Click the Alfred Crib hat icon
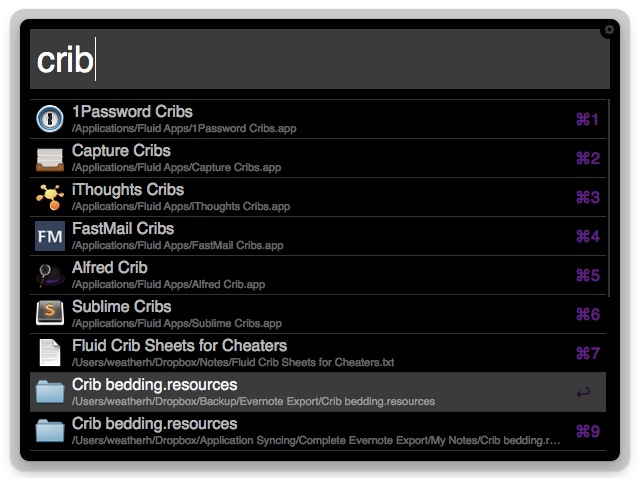 50,275
